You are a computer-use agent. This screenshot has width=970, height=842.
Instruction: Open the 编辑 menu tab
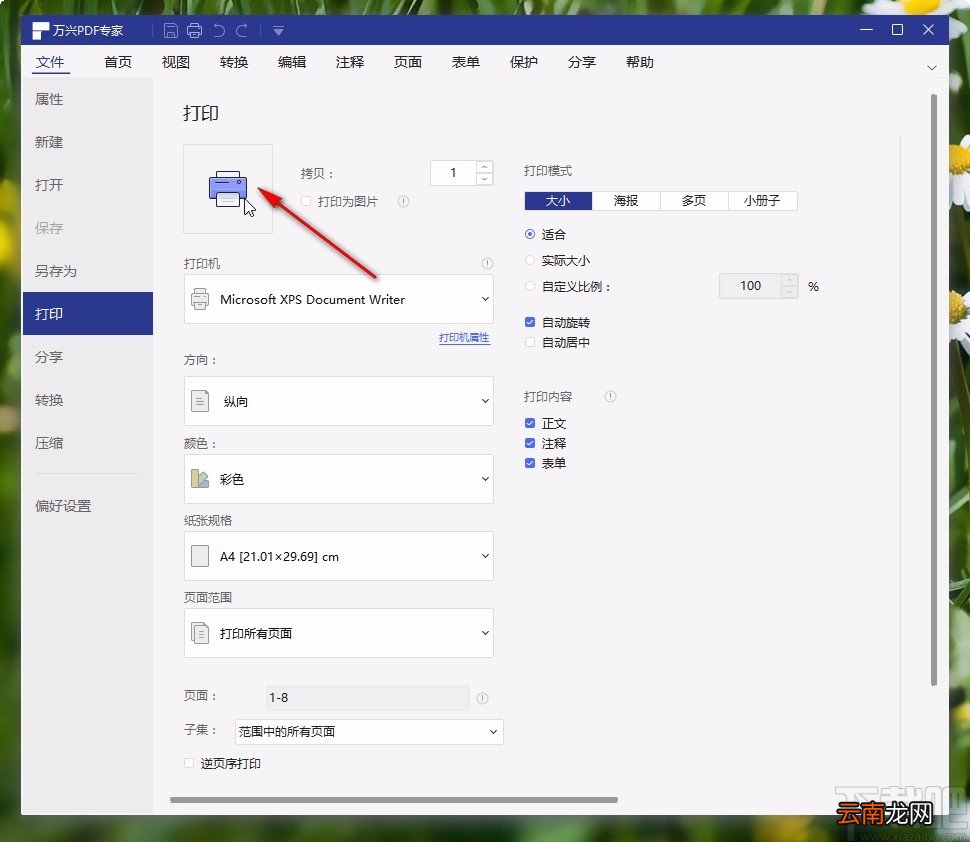pyautogui.click(x=292, y=62)
